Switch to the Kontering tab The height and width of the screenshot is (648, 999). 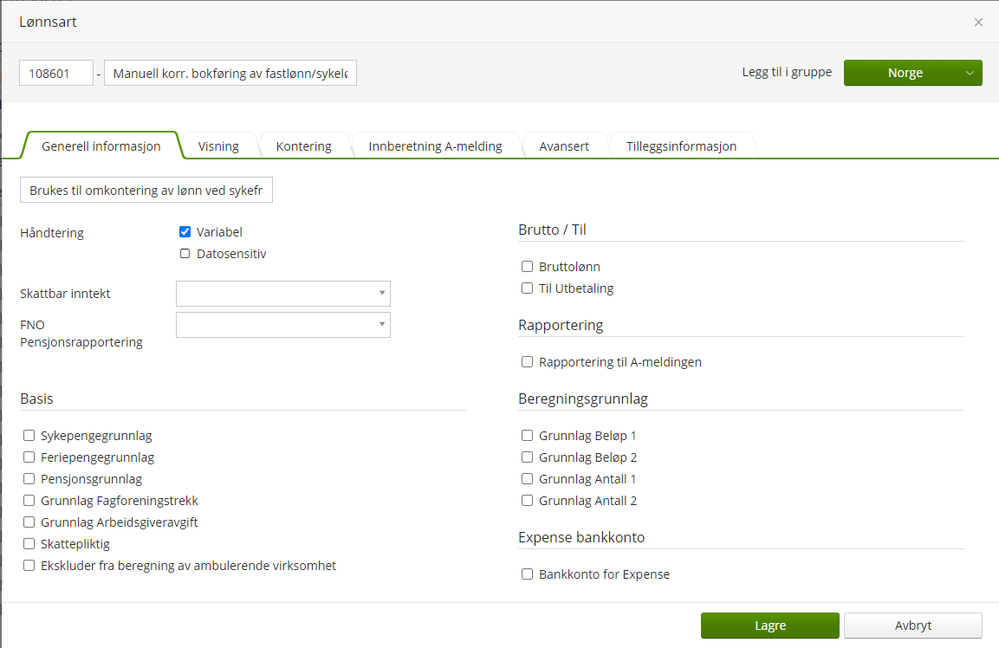pos(303,146)
